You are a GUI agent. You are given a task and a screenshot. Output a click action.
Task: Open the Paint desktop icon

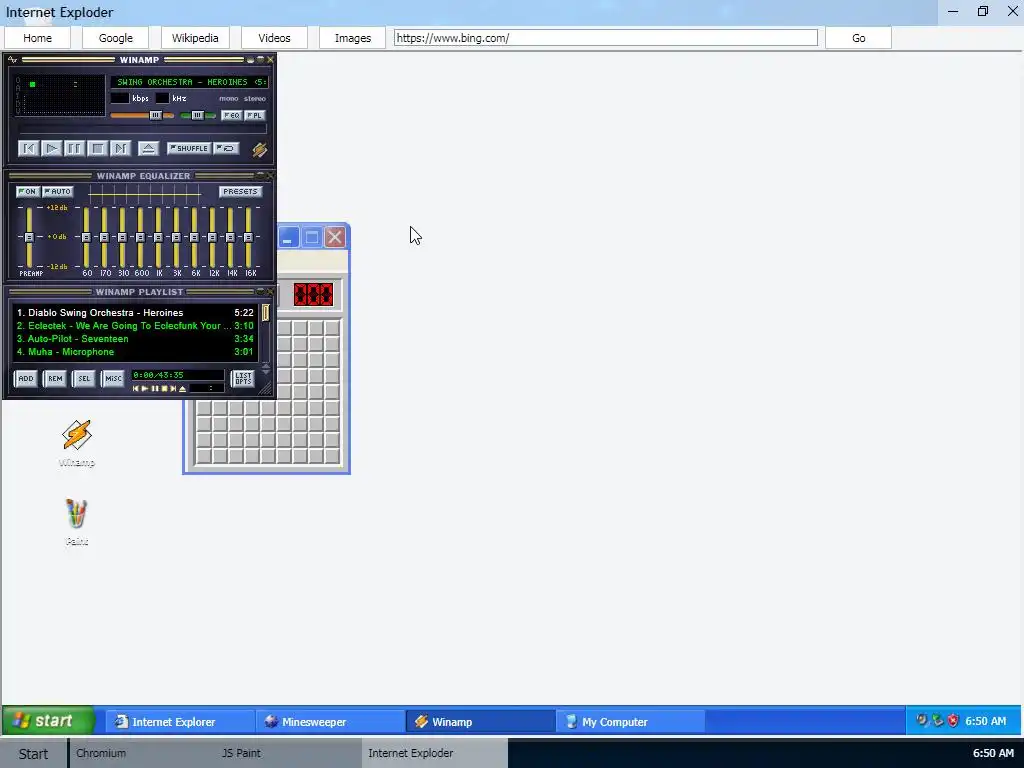tap(77, 522)
